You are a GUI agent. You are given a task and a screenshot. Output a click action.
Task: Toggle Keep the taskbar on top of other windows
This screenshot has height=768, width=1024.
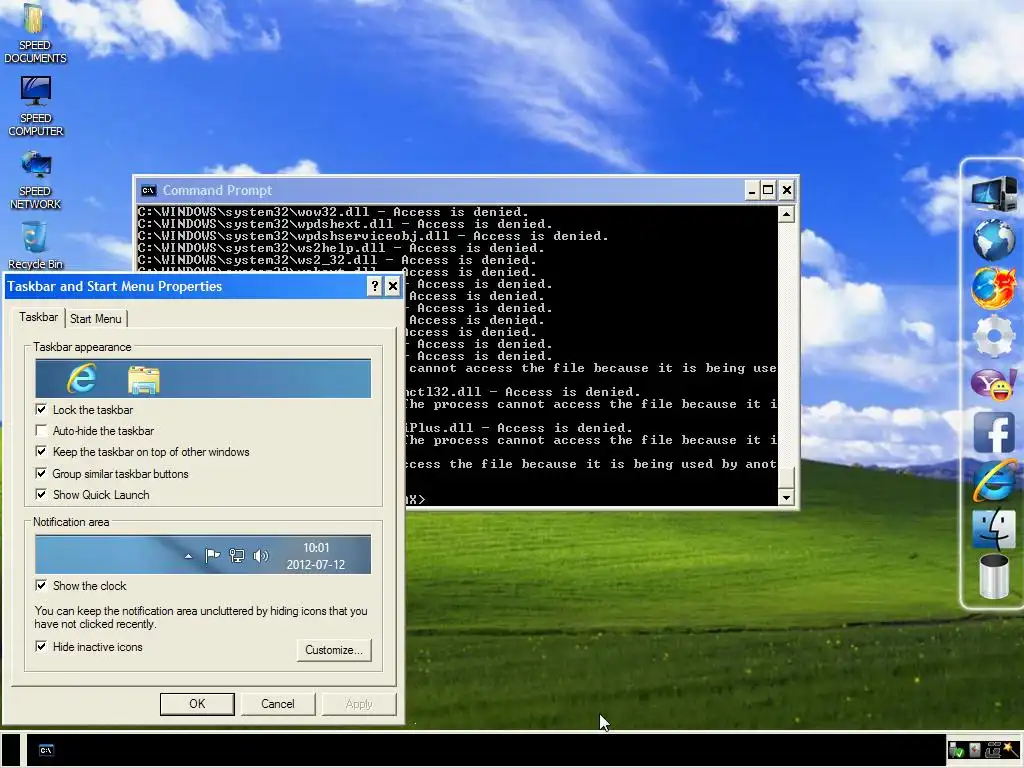tap(41, 451)
